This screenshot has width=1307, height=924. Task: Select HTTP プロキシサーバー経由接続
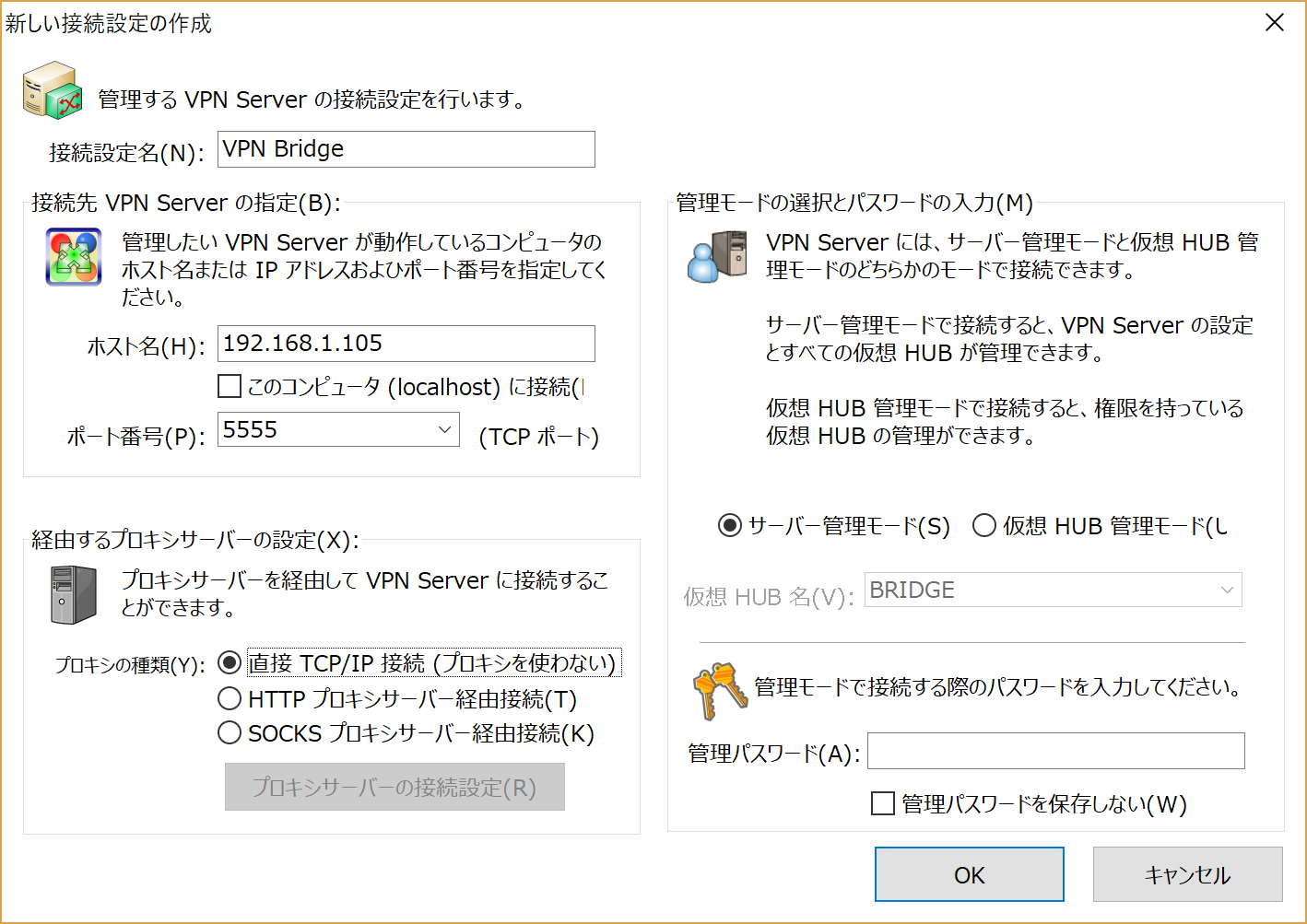(x=230, y=698)
